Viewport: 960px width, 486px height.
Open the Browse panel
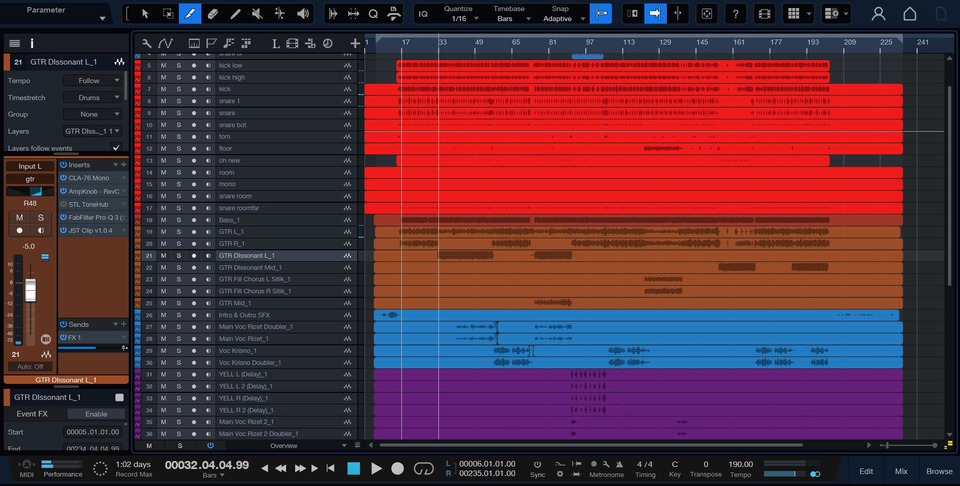click(939, 471)
